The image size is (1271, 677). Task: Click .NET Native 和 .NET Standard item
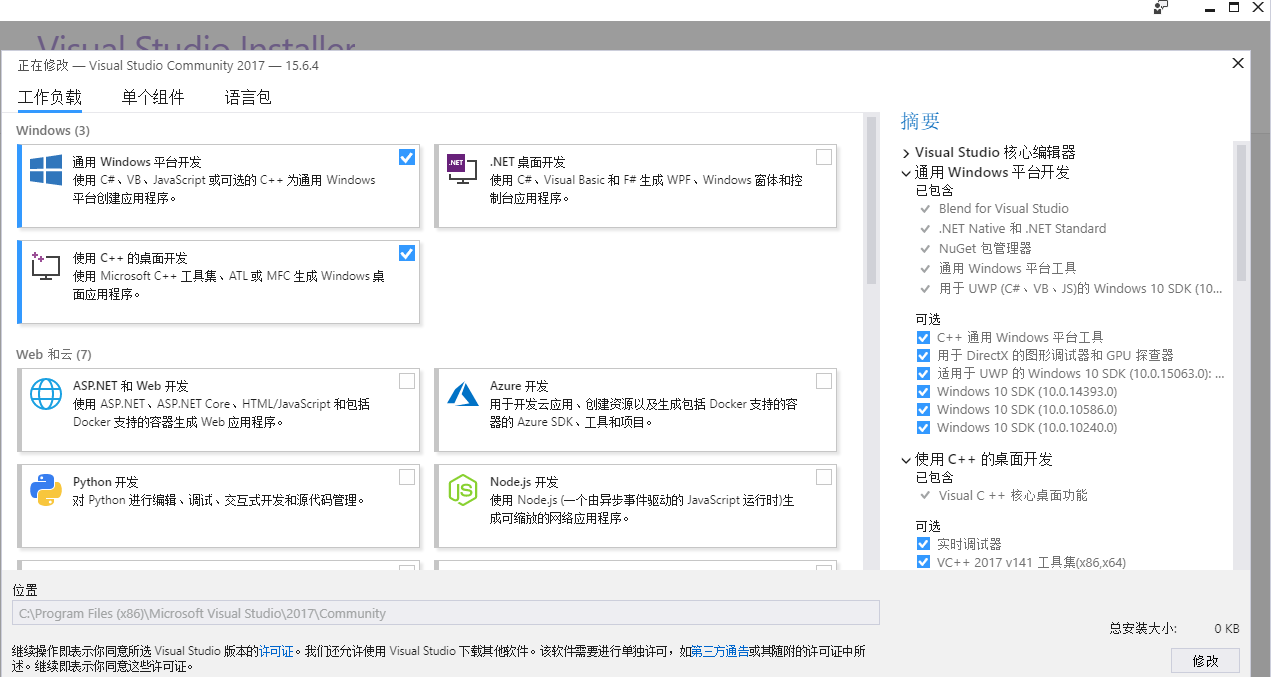1022,229
